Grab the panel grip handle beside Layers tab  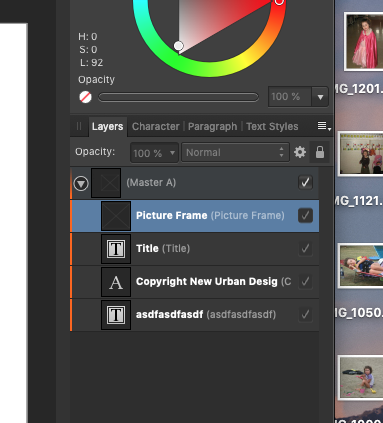click(x=79, y=126)
